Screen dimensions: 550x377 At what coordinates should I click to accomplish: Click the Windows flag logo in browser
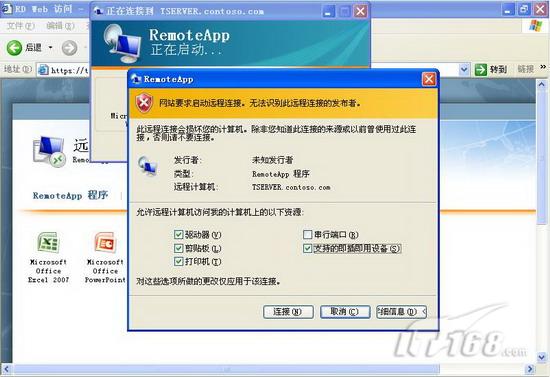pyautogui.click(x=536, y=26)
